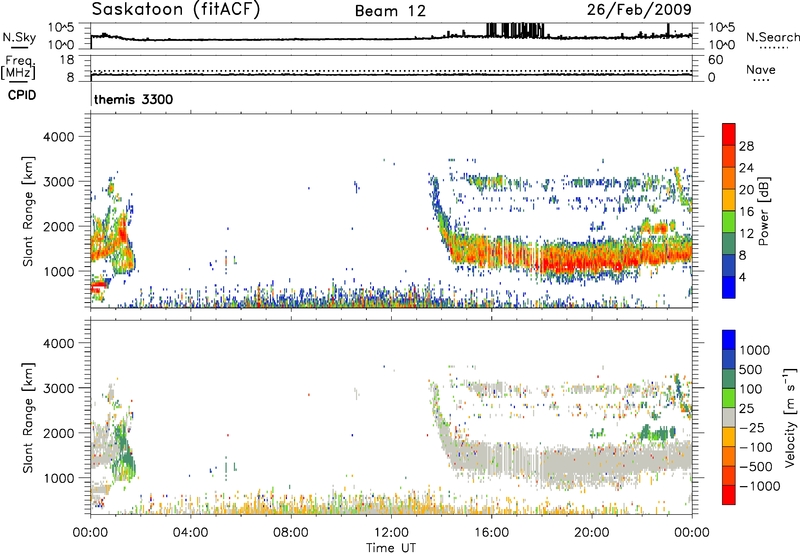Click the '4000' tick on power plot range axis
The width and height of the screenshot is (800, 554).
click(59, 137)
